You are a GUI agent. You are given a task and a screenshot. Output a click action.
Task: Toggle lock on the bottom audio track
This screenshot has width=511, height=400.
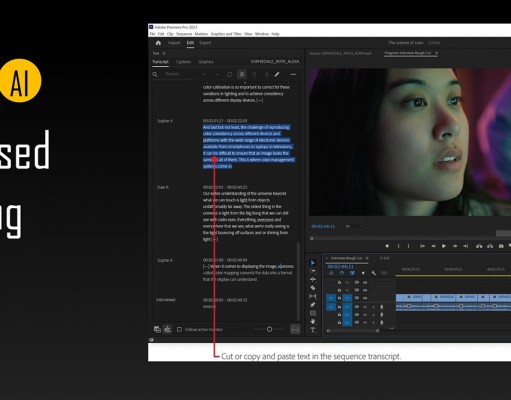click(339, 322)
